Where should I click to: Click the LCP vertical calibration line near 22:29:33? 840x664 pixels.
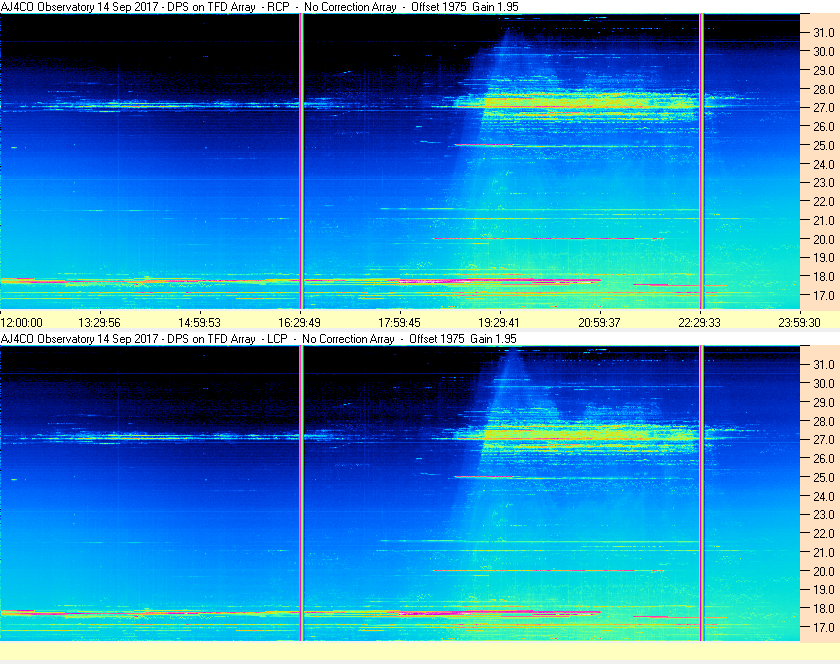click(701, 493)
